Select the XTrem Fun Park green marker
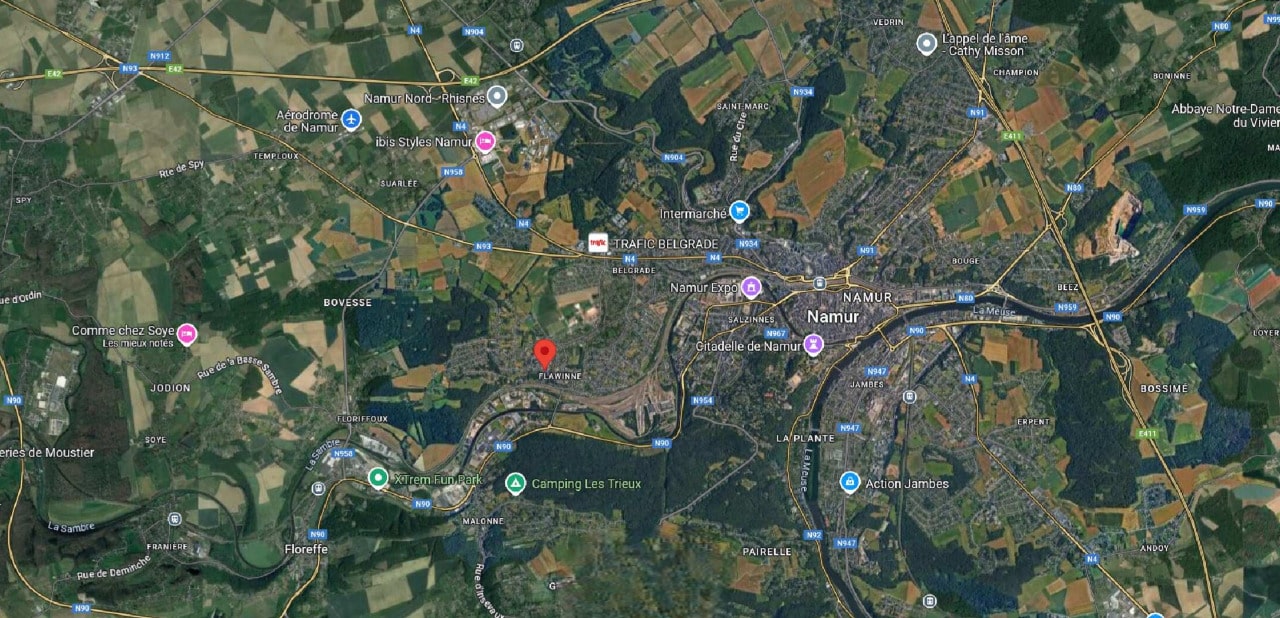This screenshot has width=1280, height=618. [x=378, y=478]
